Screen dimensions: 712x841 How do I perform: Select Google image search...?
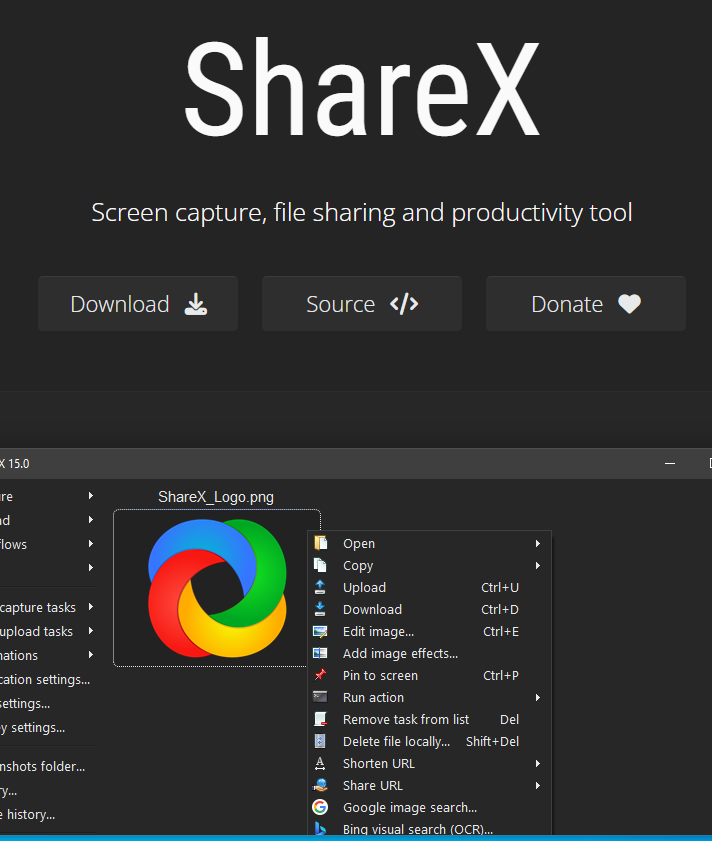(x=430, y=807)
